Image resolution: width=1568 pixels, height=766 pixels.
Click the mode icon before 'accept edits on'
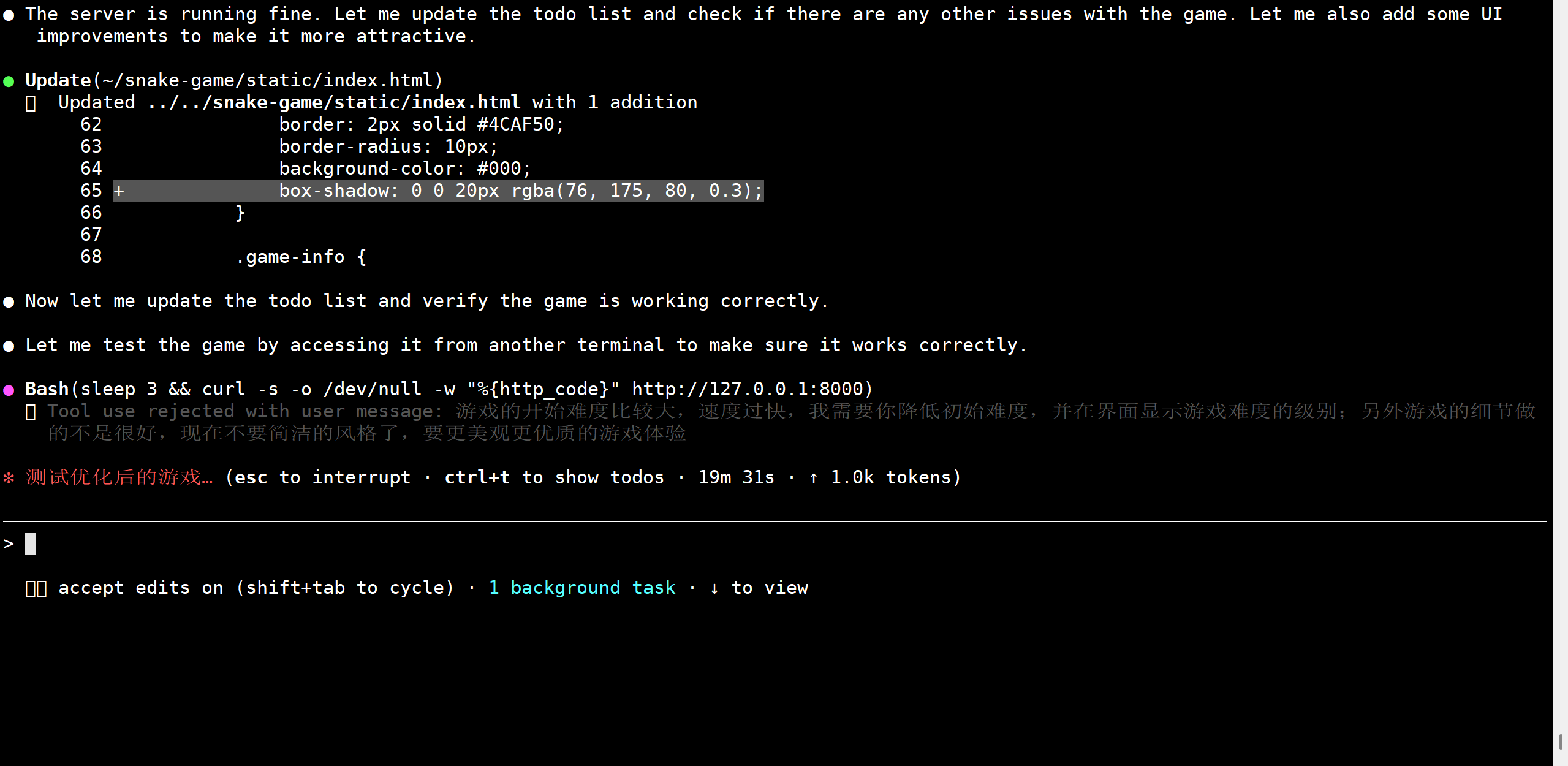pos(36,588)
